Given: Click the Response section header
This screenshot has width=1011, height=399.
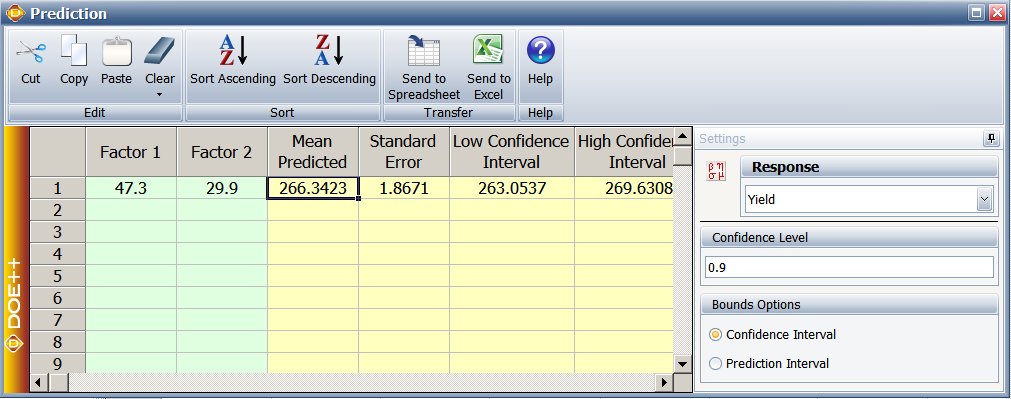Looking at the screenshot, I should (x=869, y=167).
